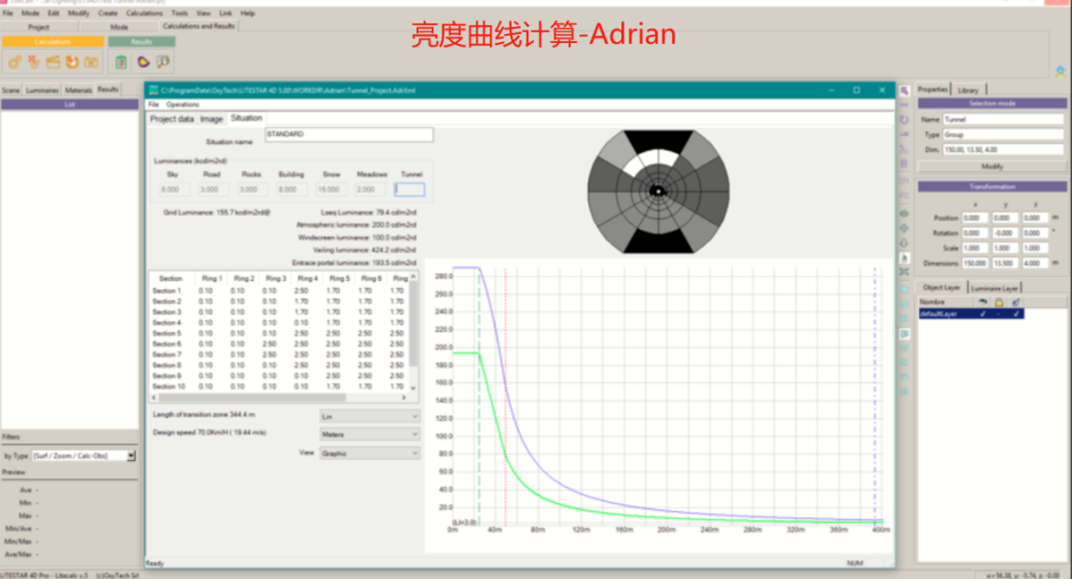Image resolution: width=1072 pixels, height=579 pixels.
Task: Switch to the Project data tab
Action: 172,119
